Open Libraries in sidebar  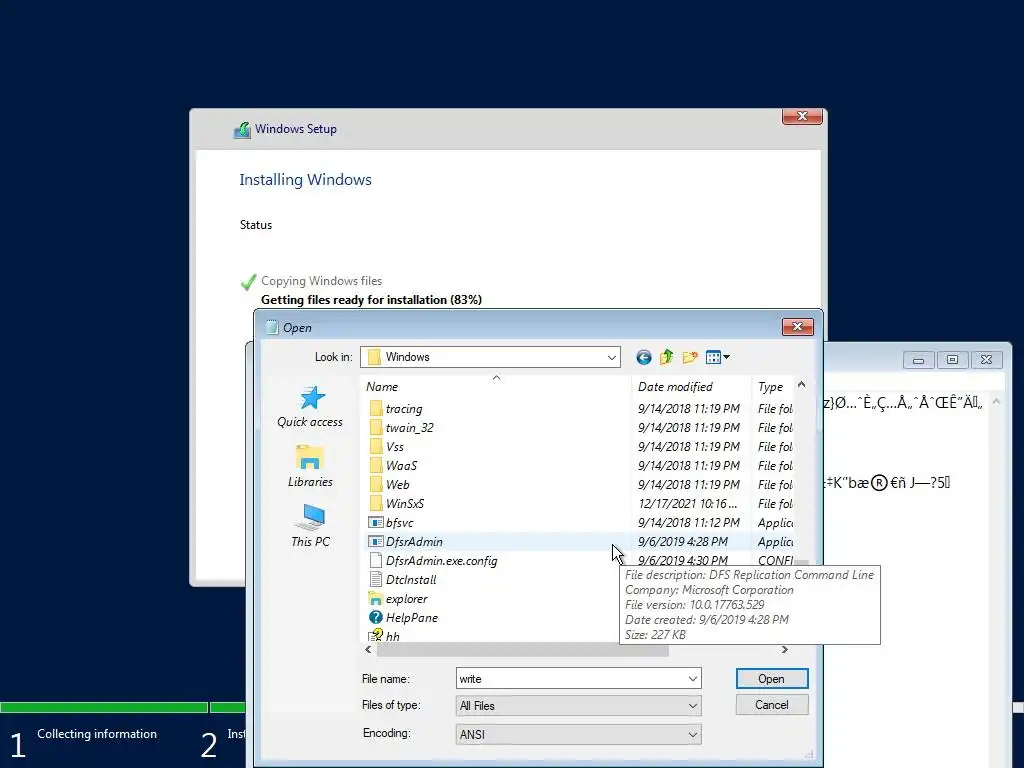[310, 466]
